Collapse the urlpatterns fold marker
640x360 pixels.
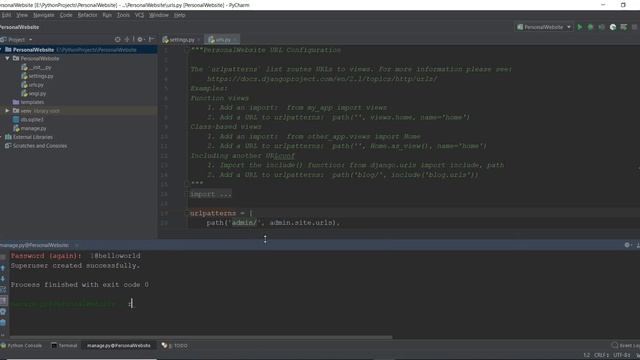(186, 213)
